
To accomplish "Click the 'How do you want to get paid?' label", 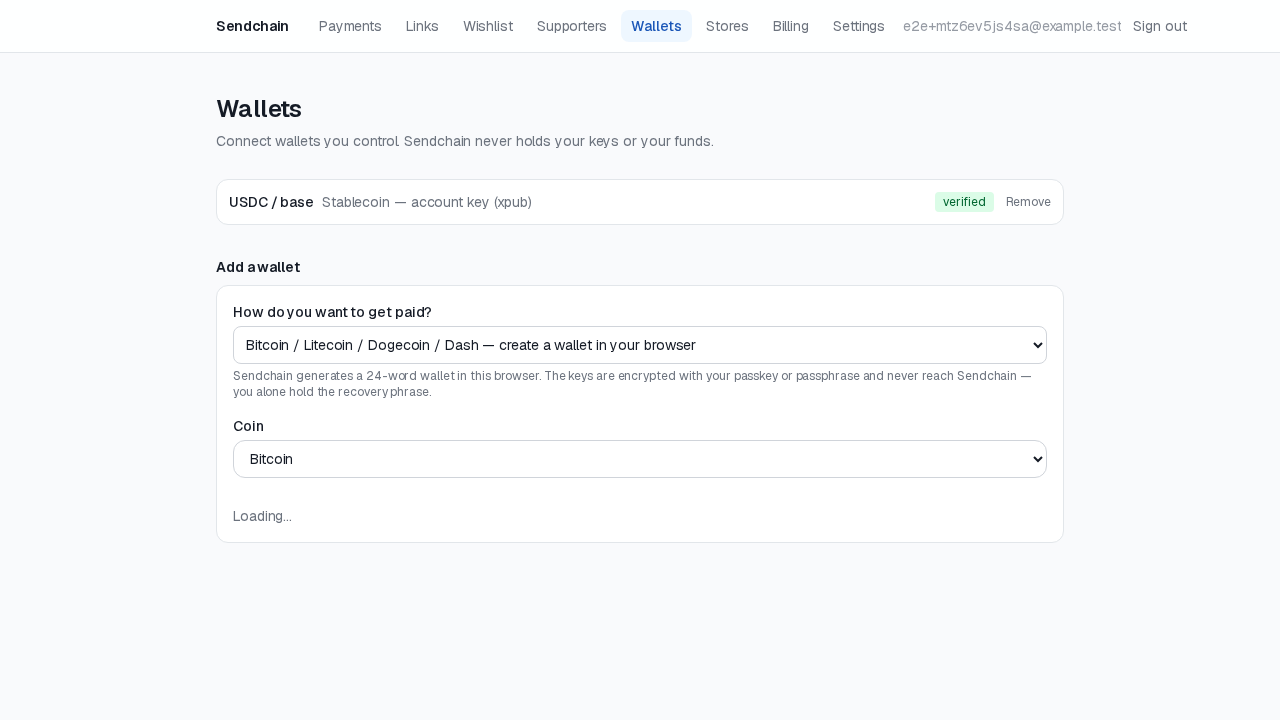I will click(332, 312).
